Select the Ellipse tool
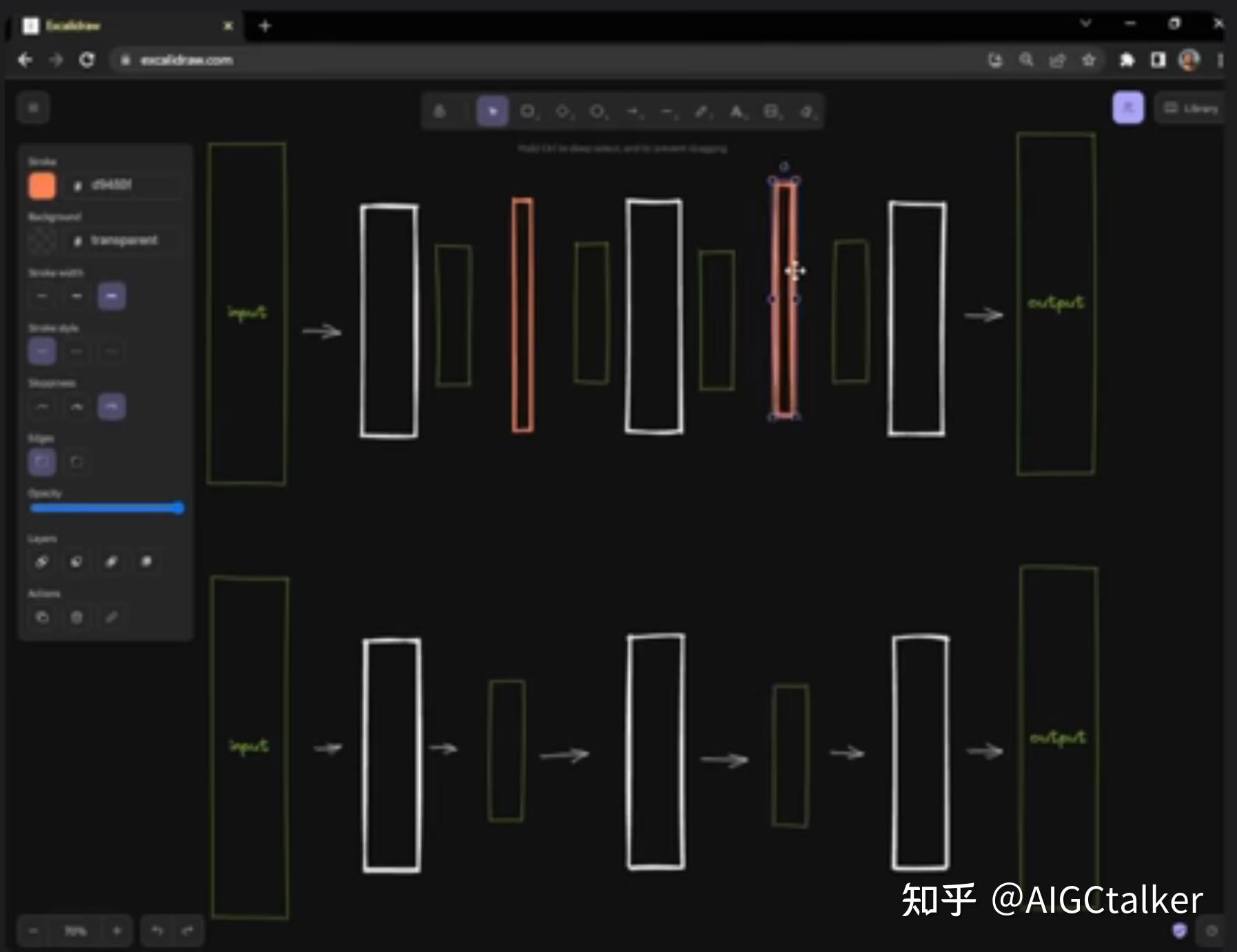The width and height of the screenshot is (1237, 952). coord(598,111)
